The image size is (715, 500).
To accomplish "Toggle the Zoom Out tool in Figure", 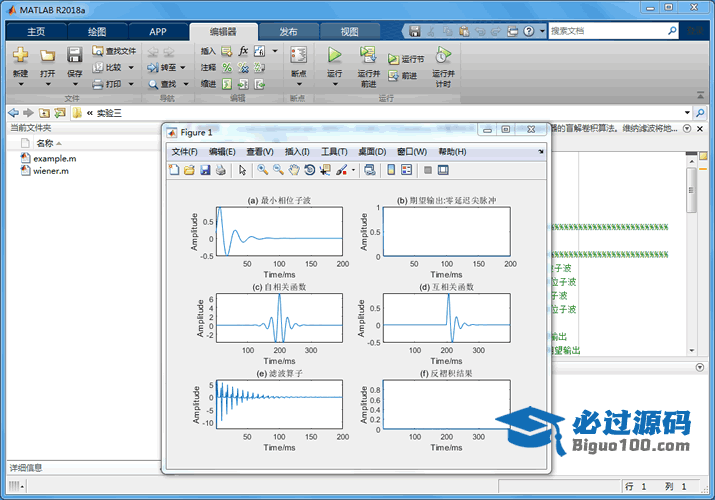I will (278, 170).
